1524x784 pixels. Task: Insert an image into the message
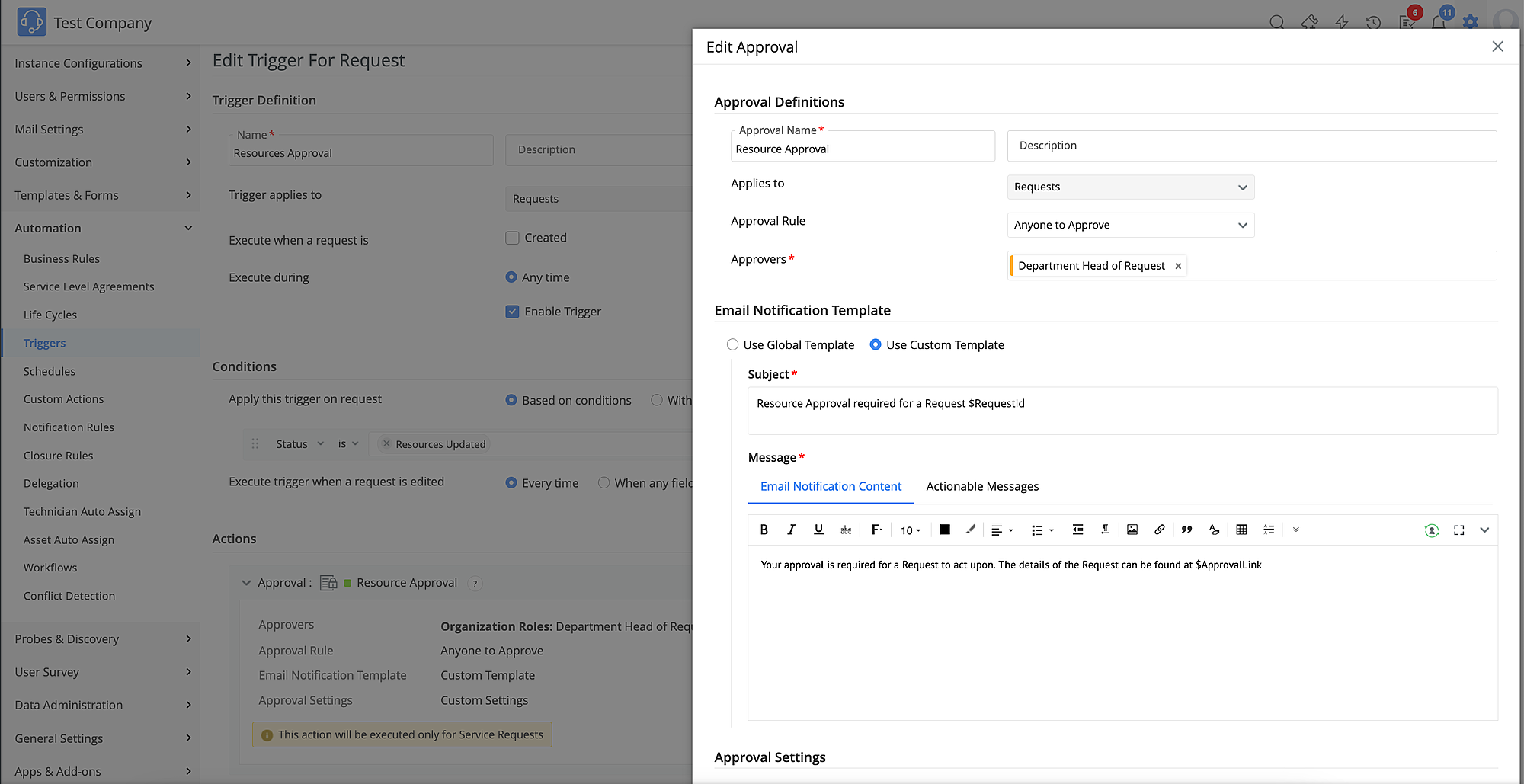1132,530
